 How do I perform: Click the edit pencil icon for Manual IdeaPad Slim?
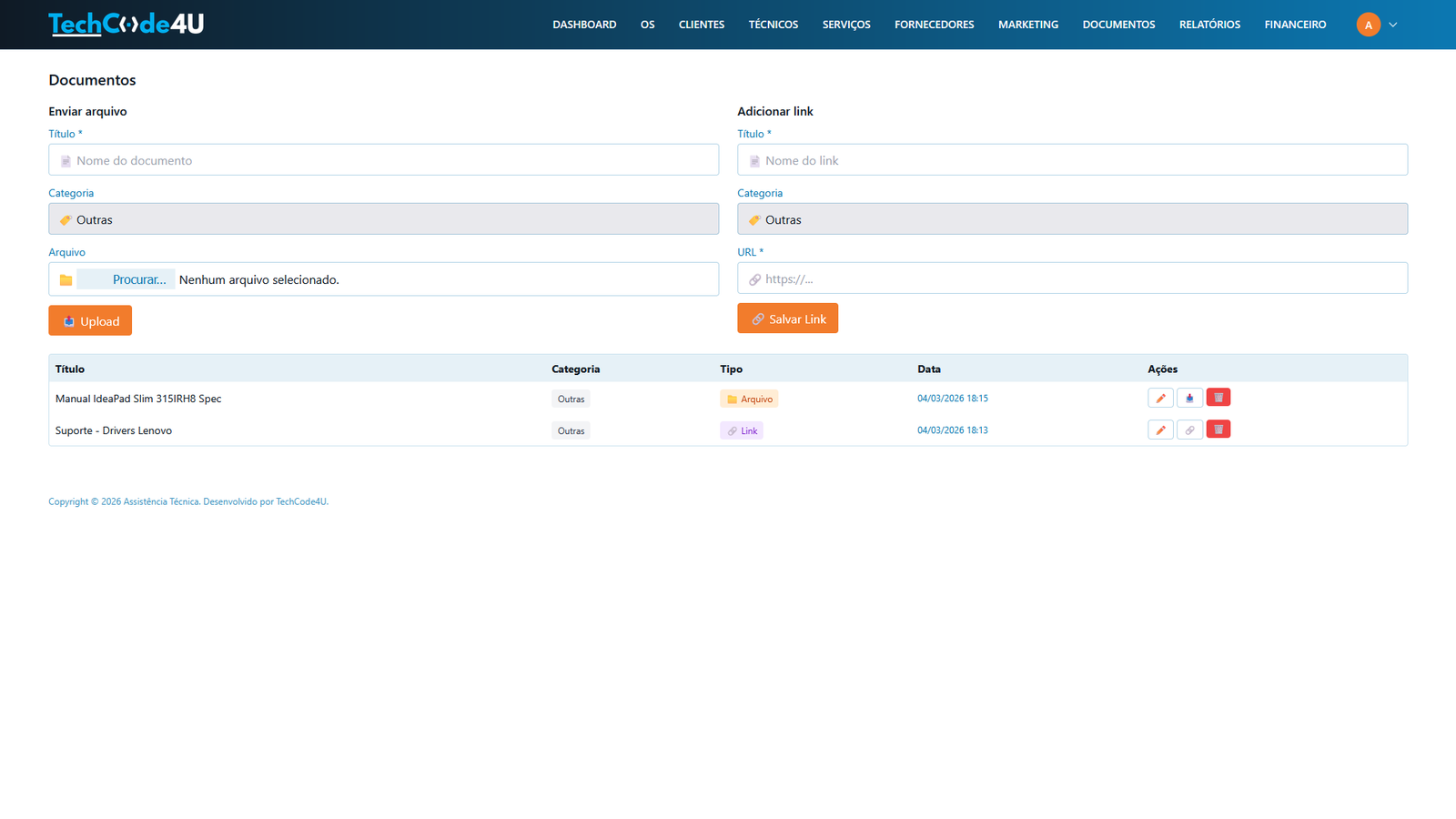pos(1159,398)
